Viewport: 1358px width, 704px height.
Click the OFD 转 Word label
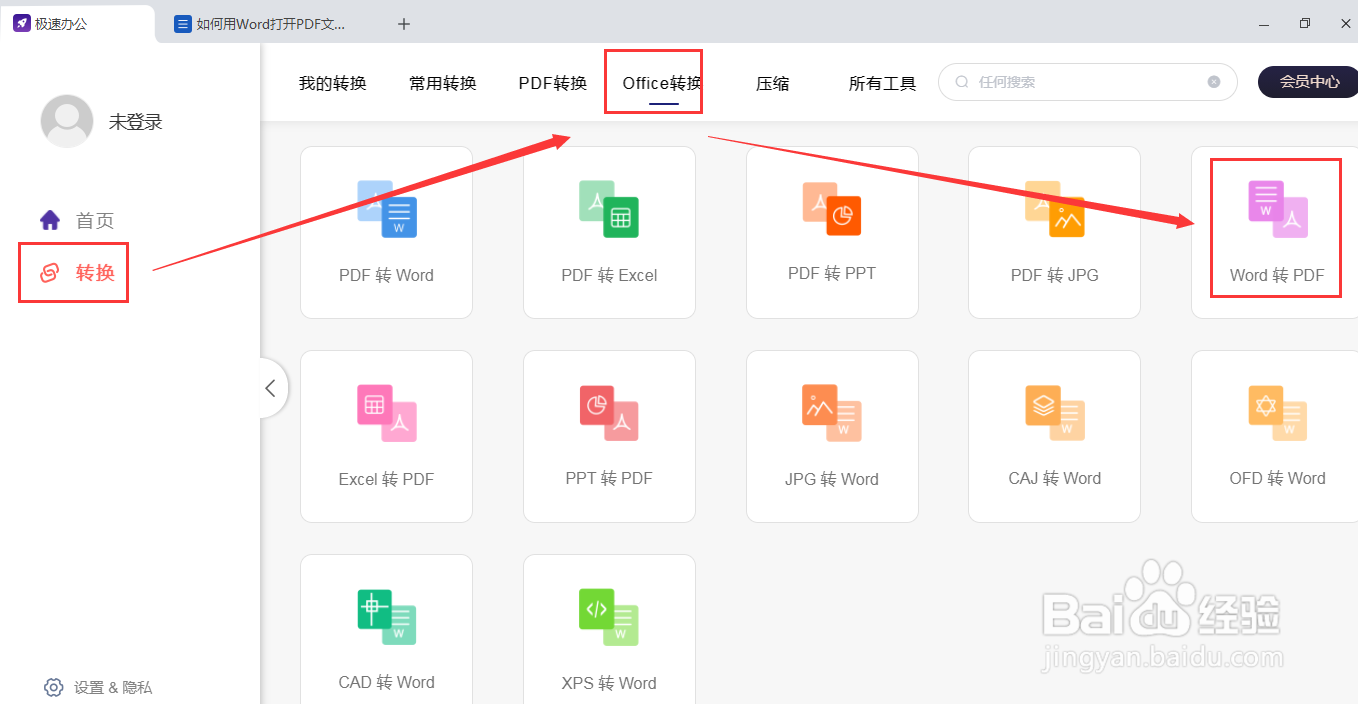pyautogui.click(x=1278, y=478)
